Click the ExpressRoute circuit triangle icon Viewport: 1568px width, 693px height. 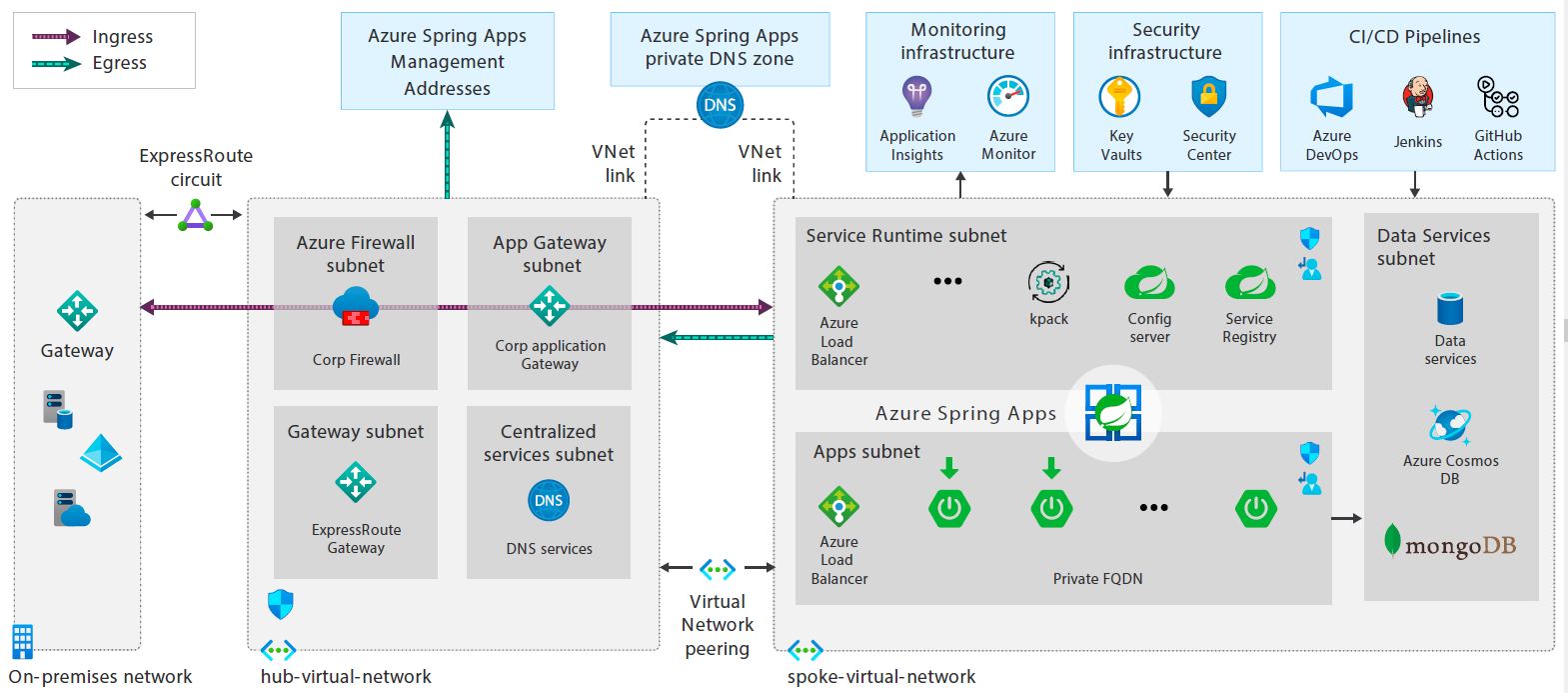tap(195, 216)
